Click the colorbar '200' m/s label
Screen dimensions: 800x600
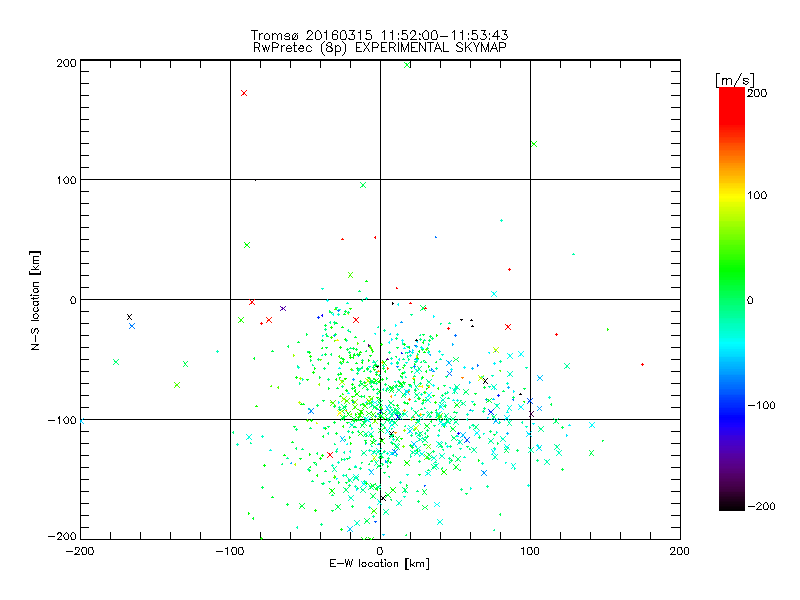click(757, 93)
